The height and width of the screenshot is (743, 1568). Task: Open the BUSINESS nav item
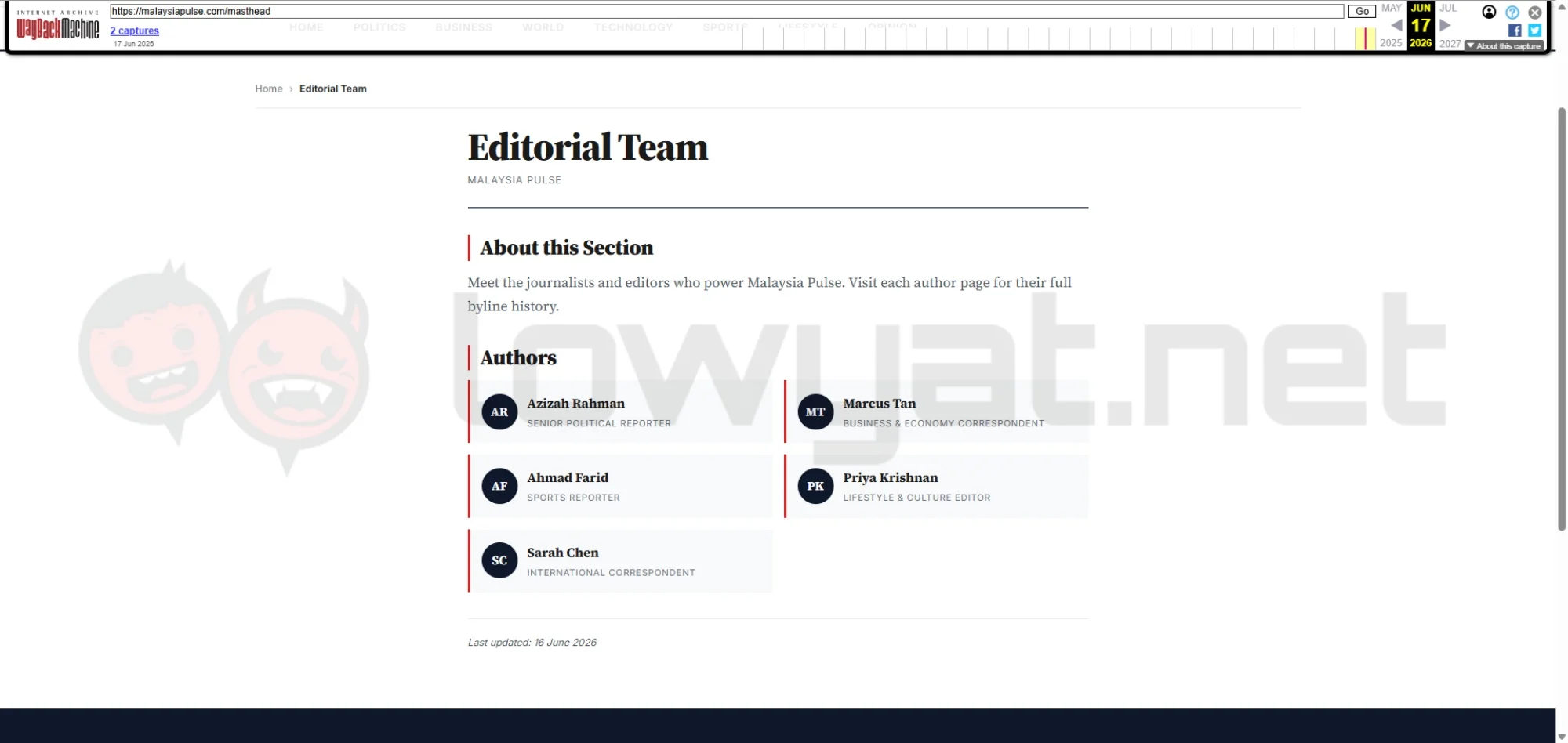pyautogui.click(x=463, y=27)
